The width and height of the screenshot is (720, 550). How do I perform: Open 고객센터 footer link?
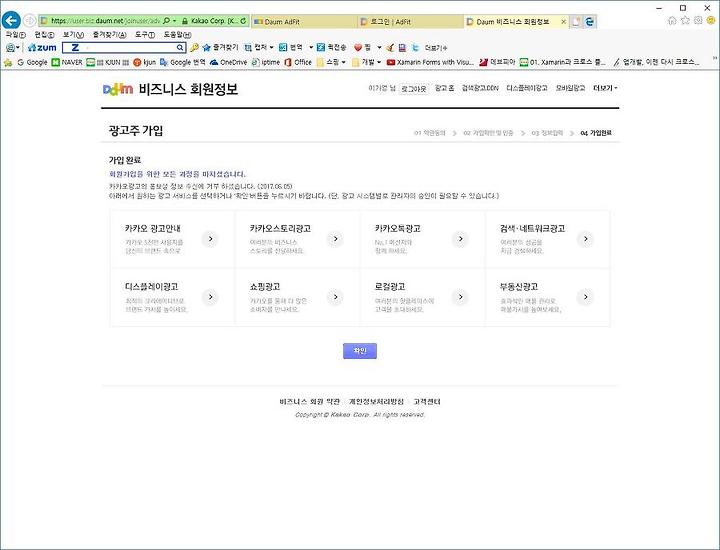click(x=427, y=402)
